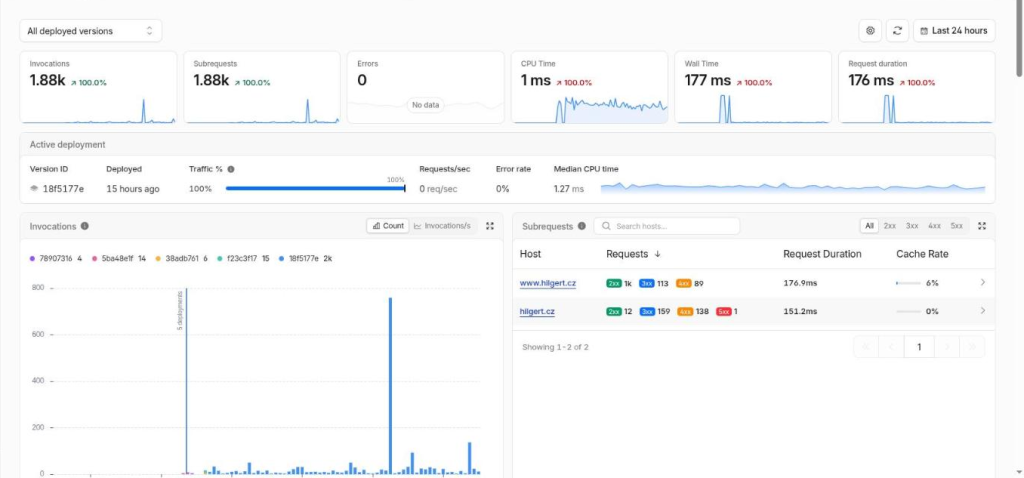Screen dimensions: 1024x478
Task: Open All deployed versions dropdown
Action: click(91, 31)
